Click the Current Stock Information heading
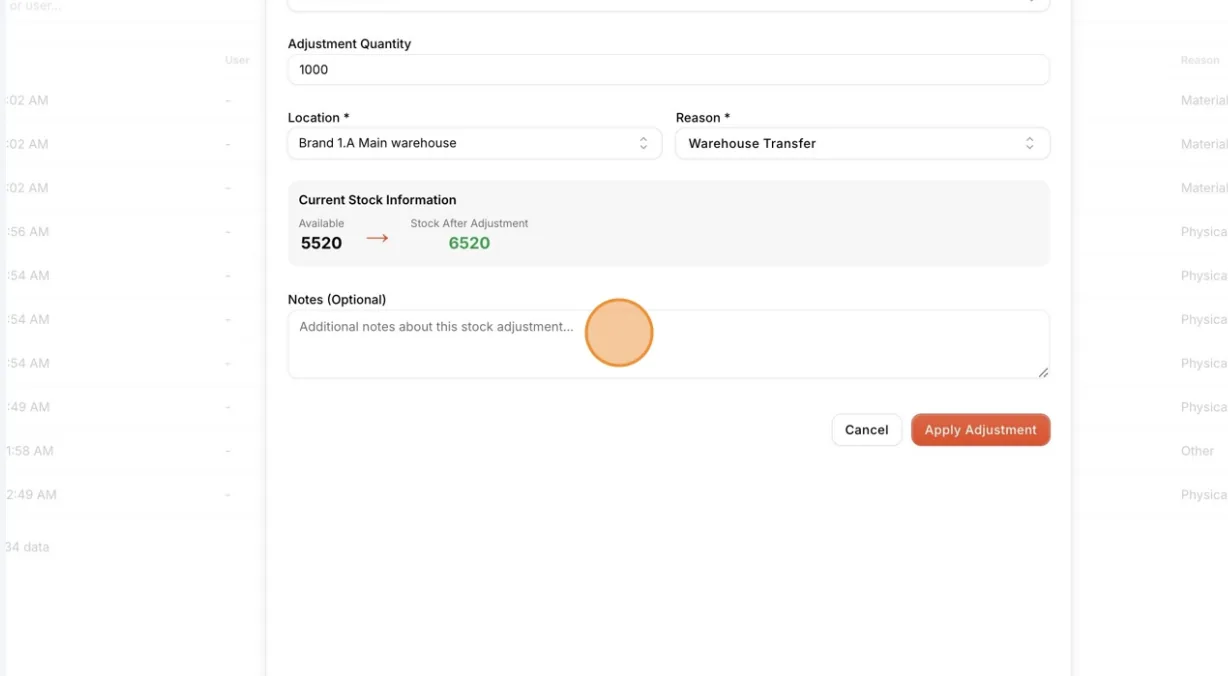Viewport: 1228px width, 676px height. click(x=377, y=200)
